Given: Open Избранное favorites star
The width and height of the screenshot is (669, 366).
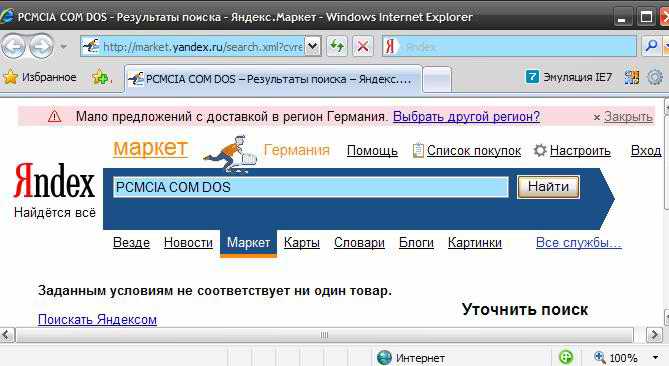Looking at the screenshot, I should pos(40,77).
